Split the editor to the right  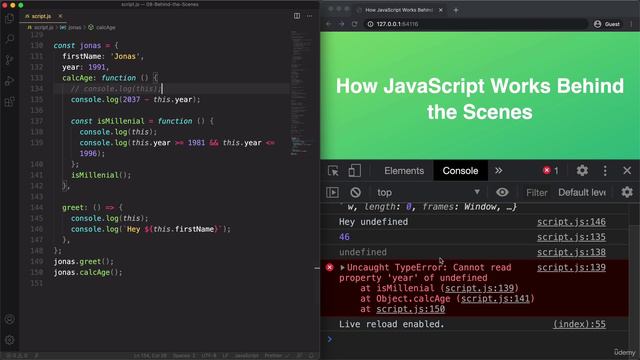click(297, 16)
